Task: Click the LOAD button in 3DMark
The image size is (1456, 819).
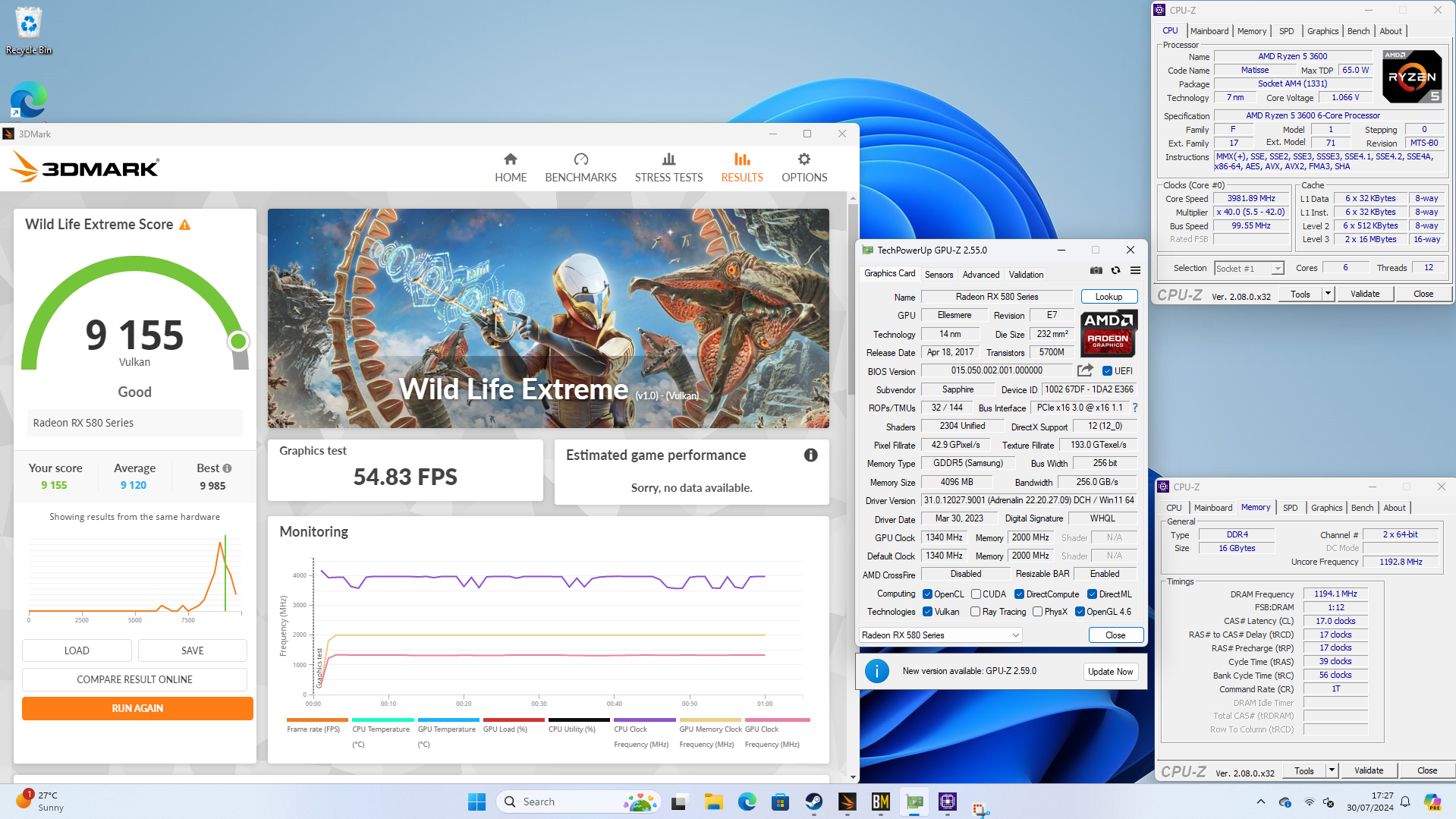Action: click(x=77, y=650)
